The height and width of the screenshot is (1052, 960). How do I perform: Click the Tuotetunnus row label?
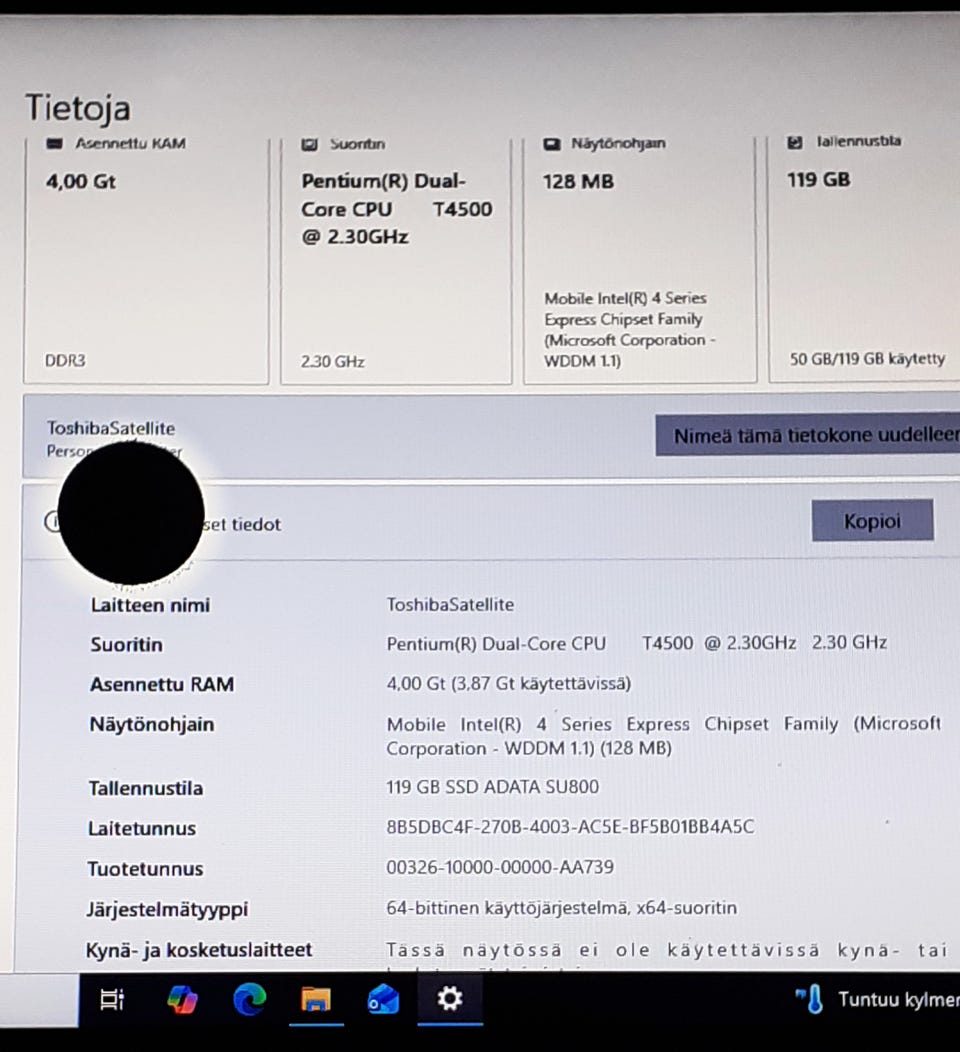click(145, 869)
